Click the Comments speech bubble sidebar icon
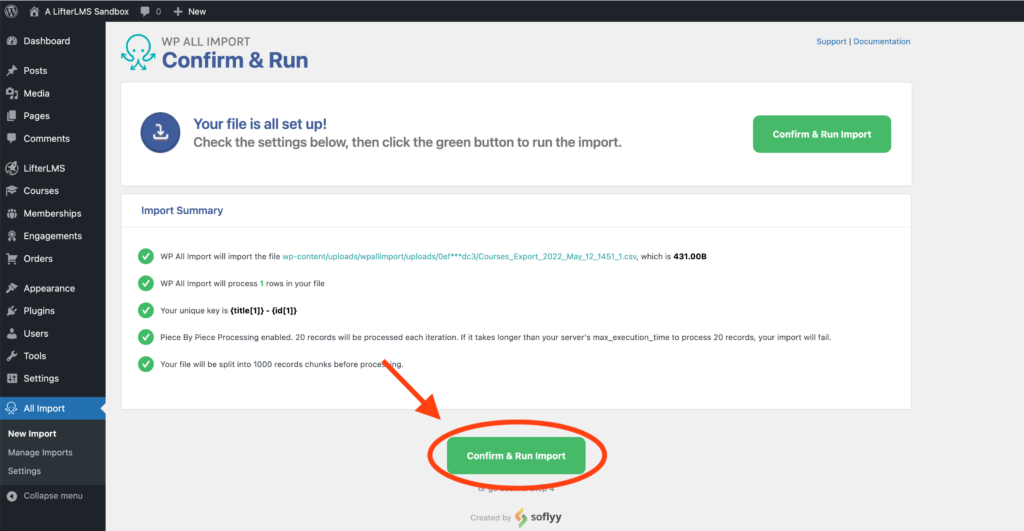 point(12,138)
